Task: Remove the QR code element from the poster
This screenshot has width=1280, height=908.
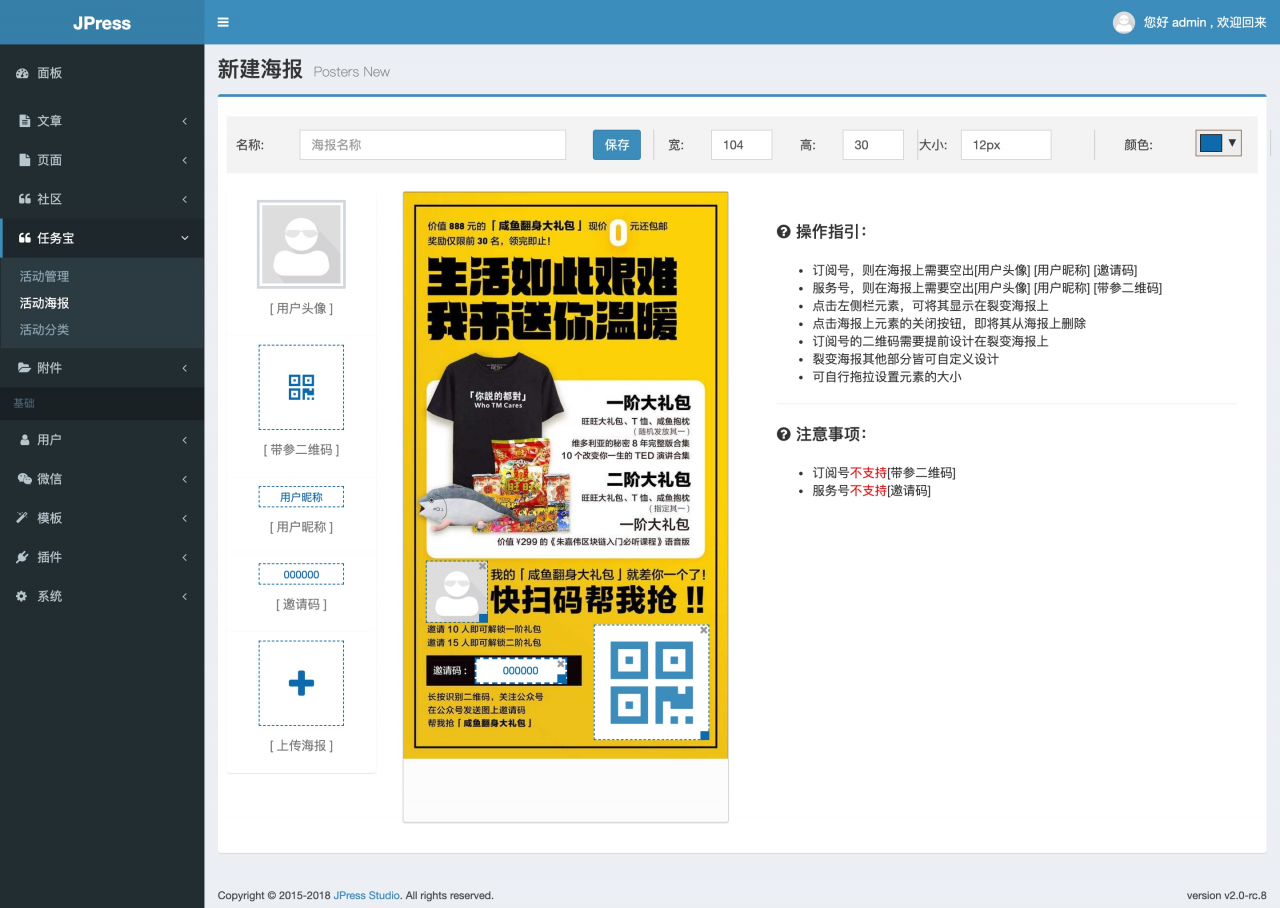Action: 704,630
